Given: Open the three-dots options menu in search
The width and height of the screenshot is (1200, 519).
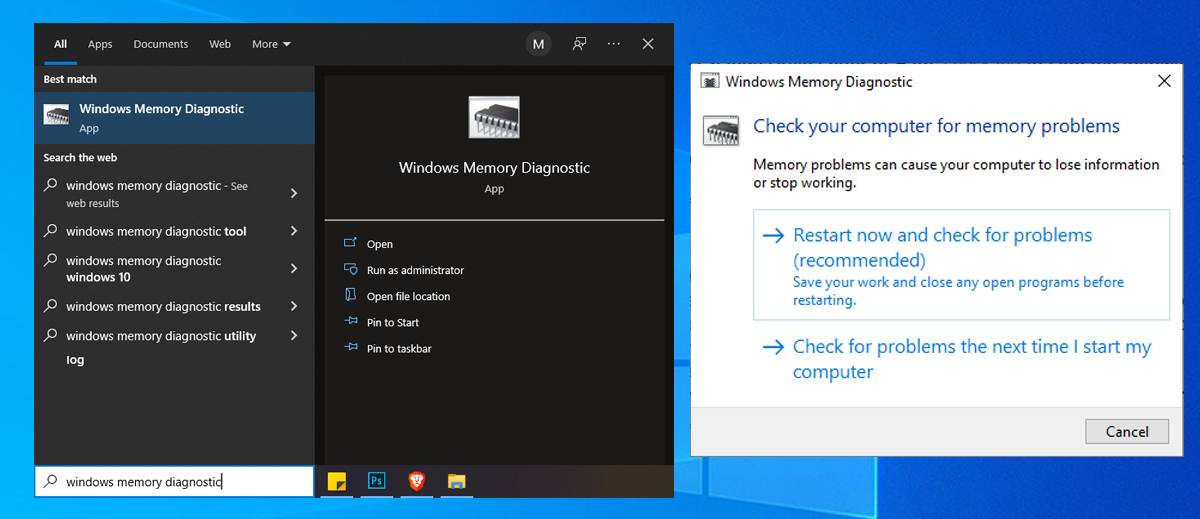Looking at the screenshot, I should coord(614,44).
